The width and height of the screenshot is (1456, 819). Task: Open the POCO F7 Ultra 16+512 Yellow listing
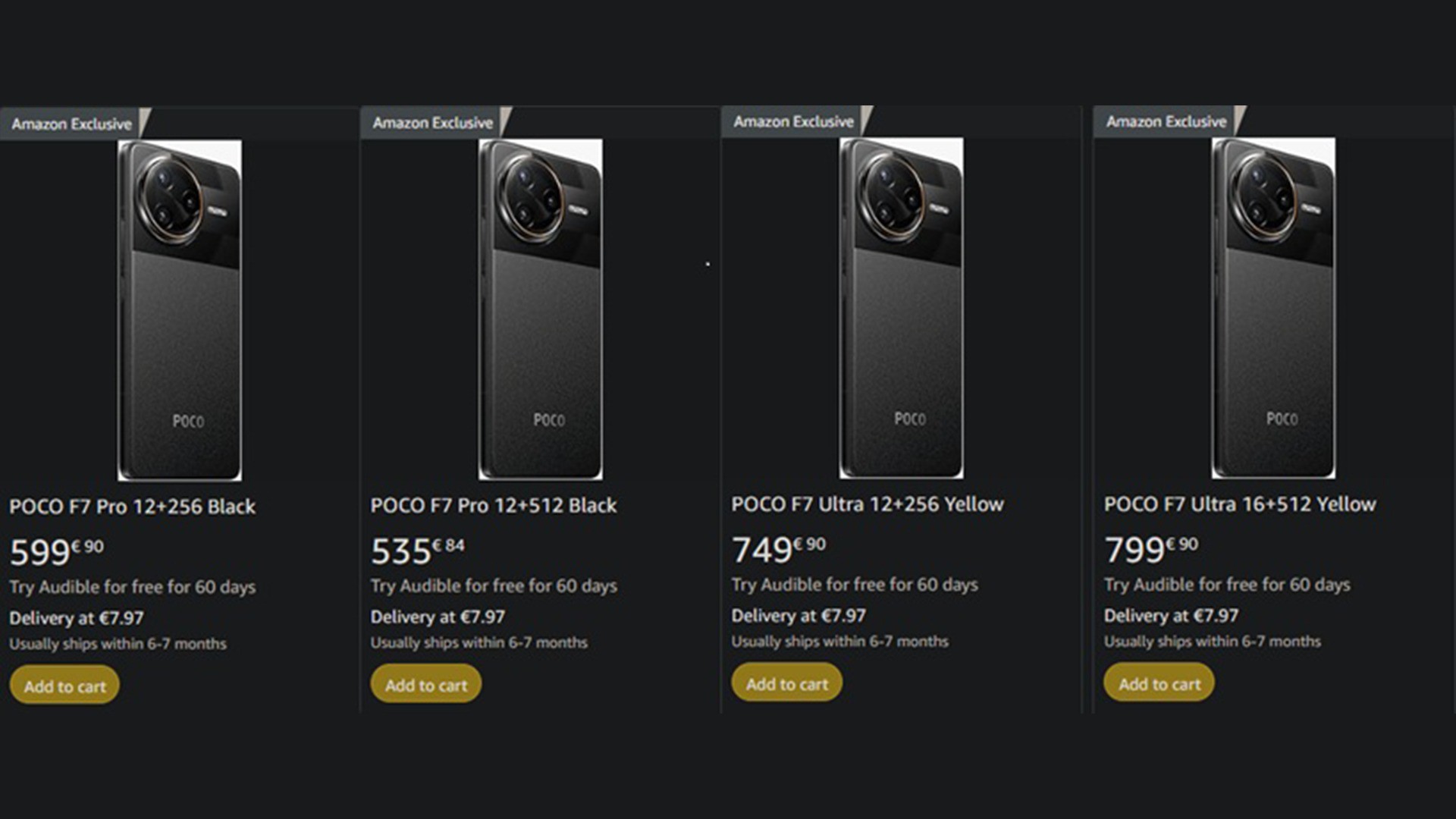click(1241, 504)
